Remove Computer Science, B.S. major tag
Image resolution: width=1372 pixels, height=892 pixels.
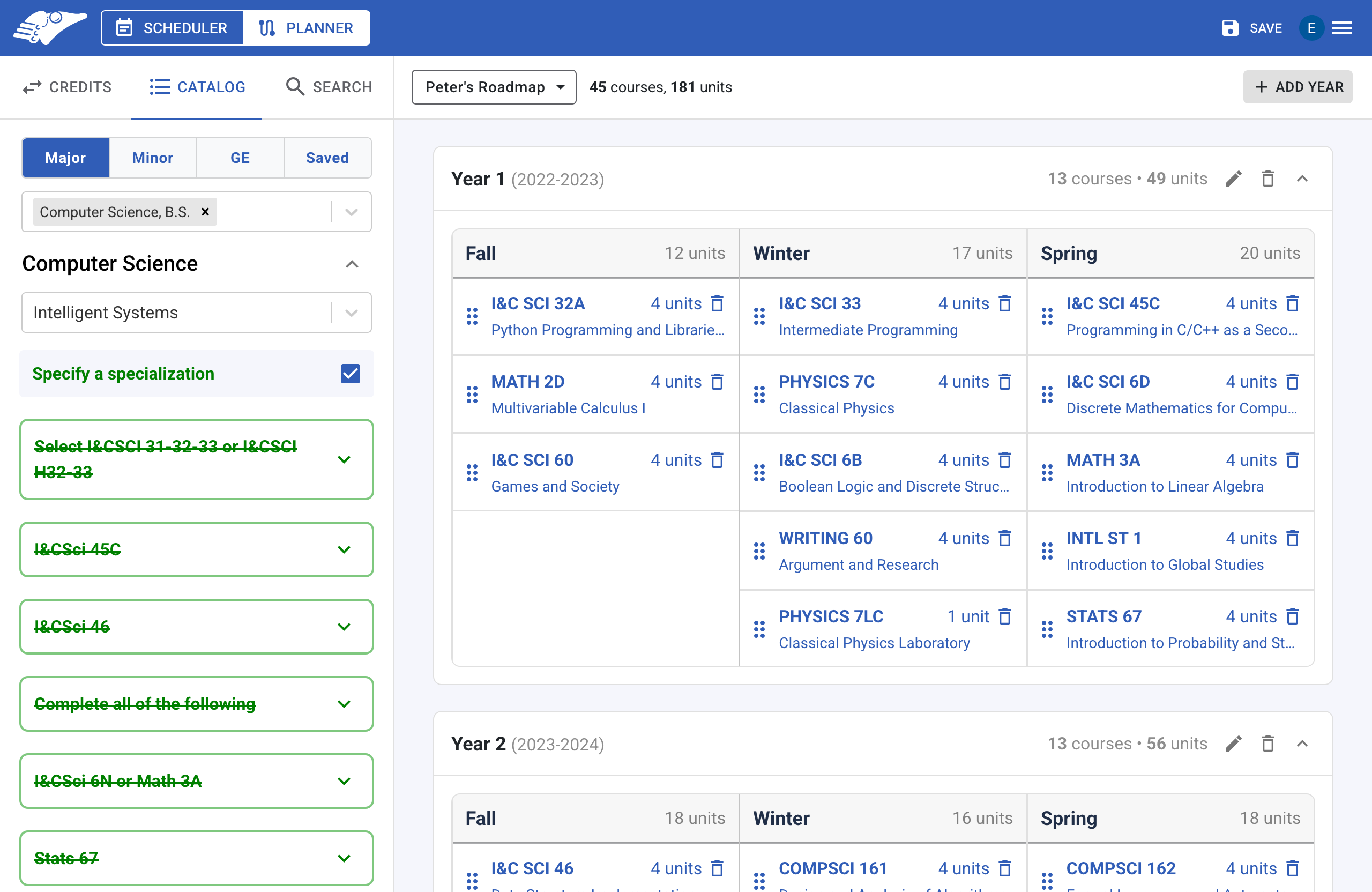205,212
